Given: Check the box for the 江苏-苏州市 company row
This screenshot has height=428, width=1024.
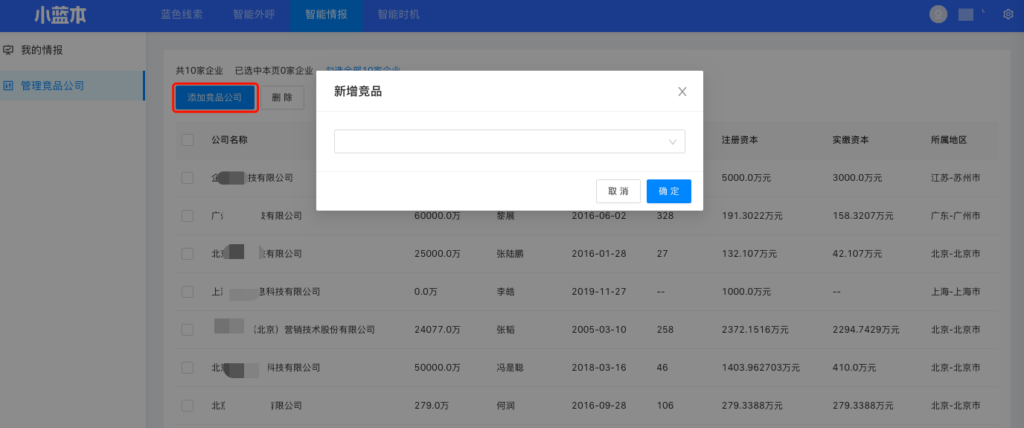Looking at the screenshot, I should (188, 178).
